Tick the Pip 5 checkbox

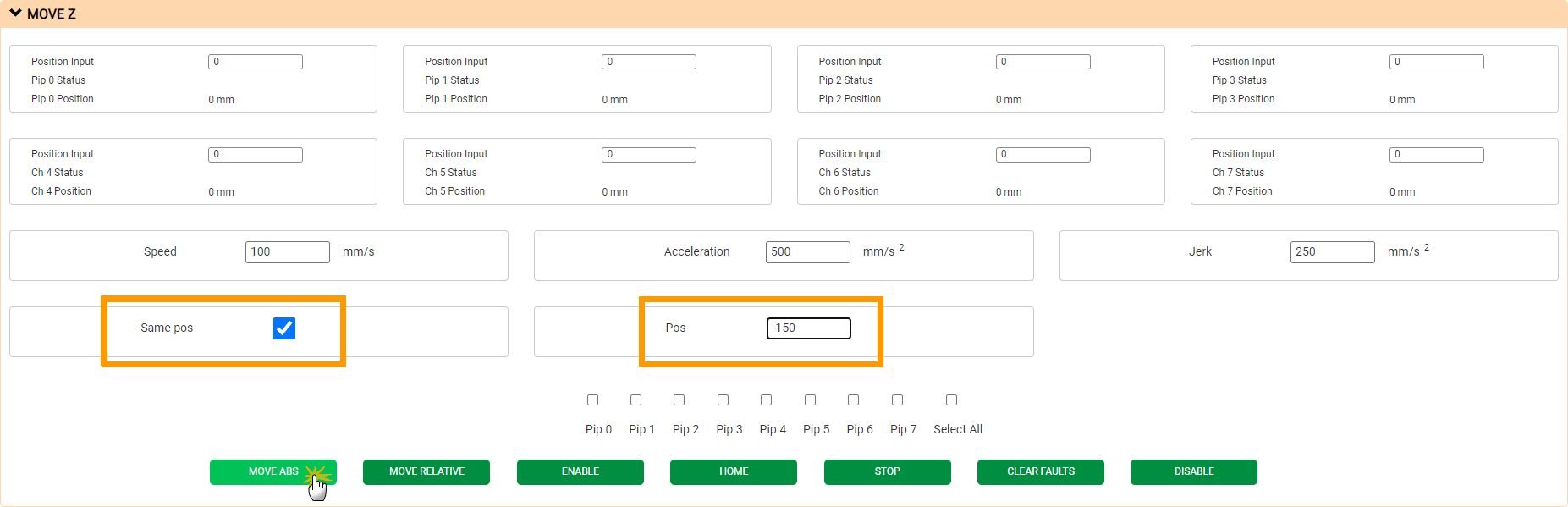point(810,400)
